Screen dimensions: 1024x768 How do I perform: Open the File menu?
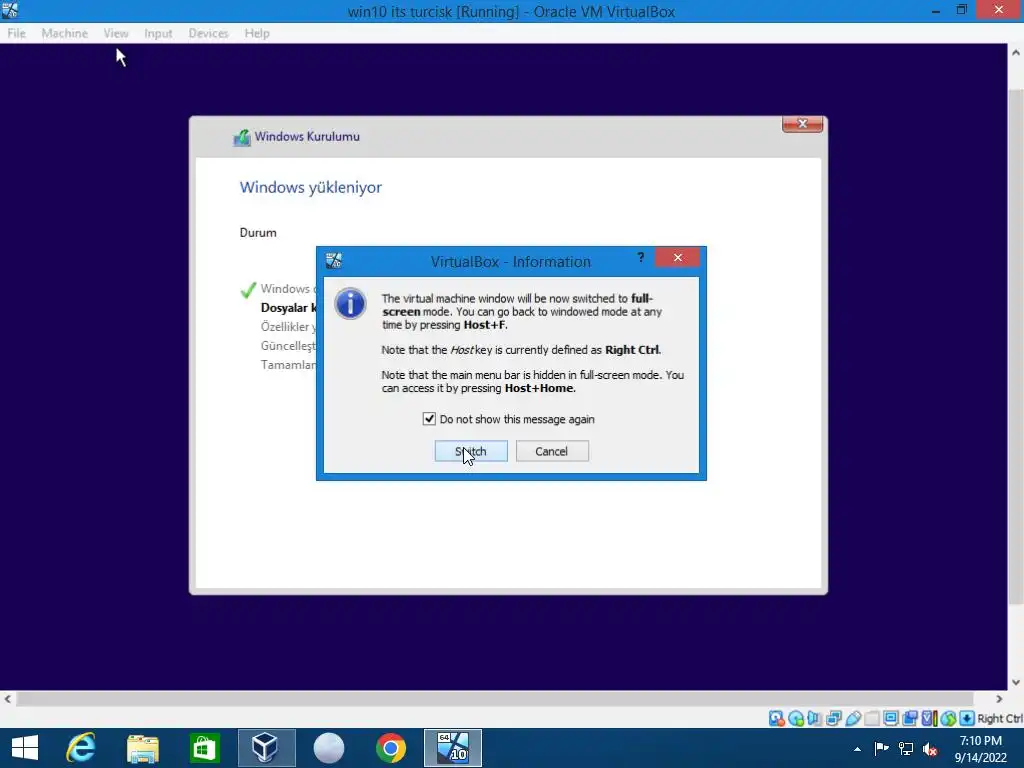point(16,33)
